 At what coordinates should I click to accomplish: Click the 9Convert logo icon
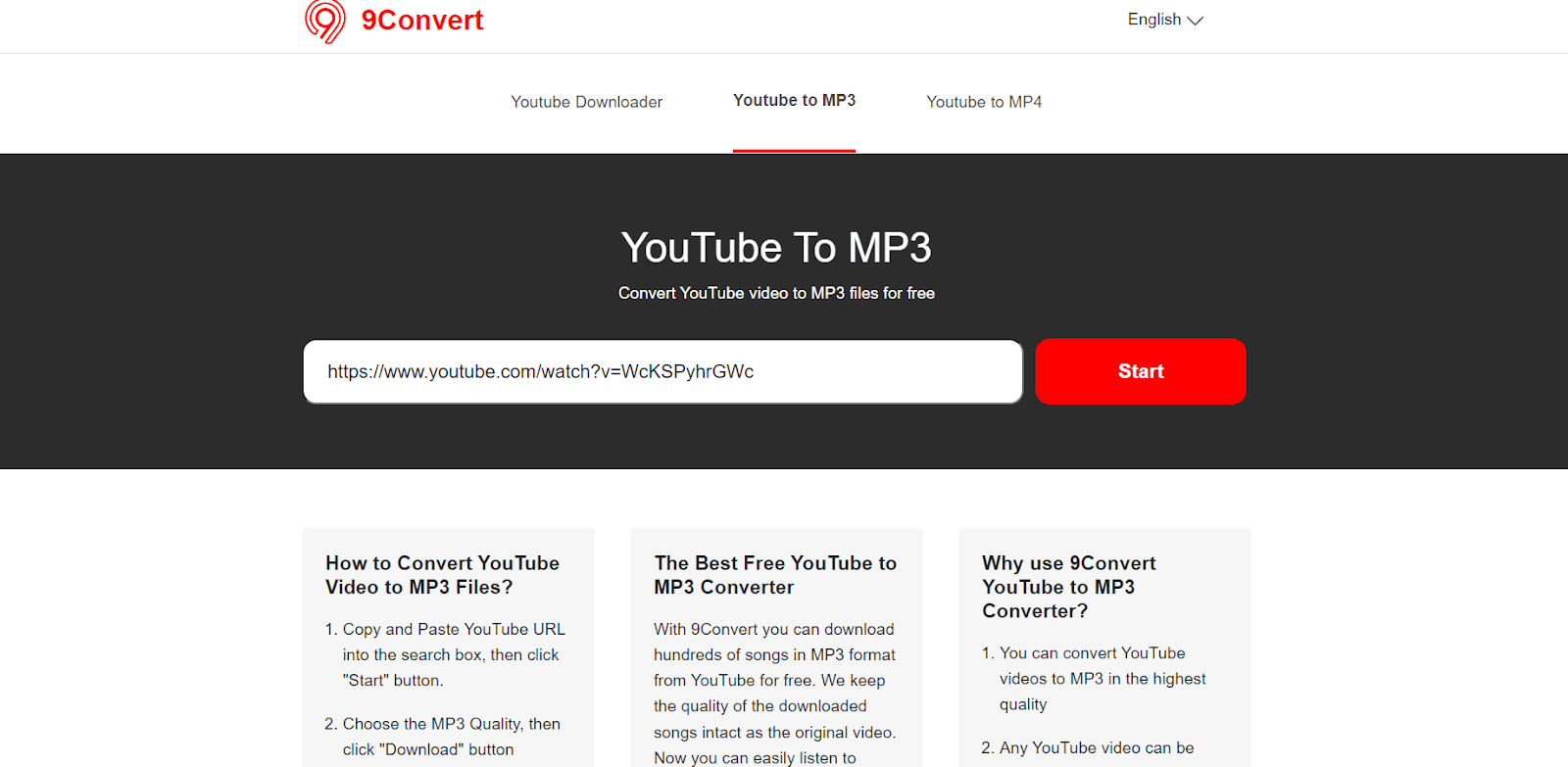tap(325, 21)
